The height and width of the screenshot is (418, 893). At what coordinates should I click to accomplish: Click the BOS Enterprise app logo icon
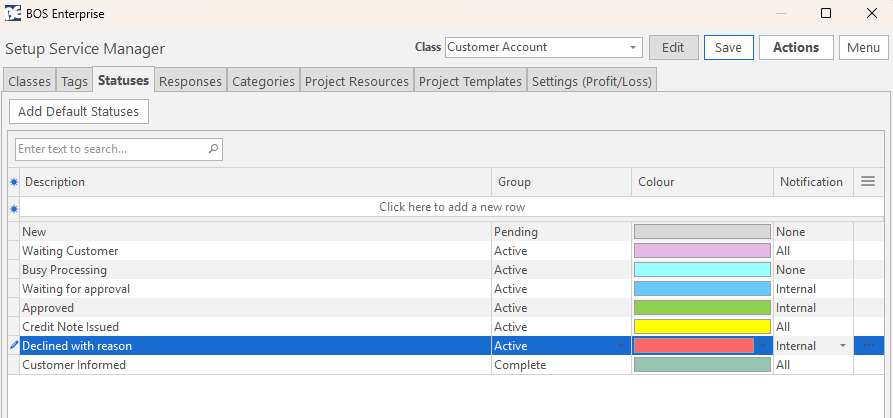13,13
